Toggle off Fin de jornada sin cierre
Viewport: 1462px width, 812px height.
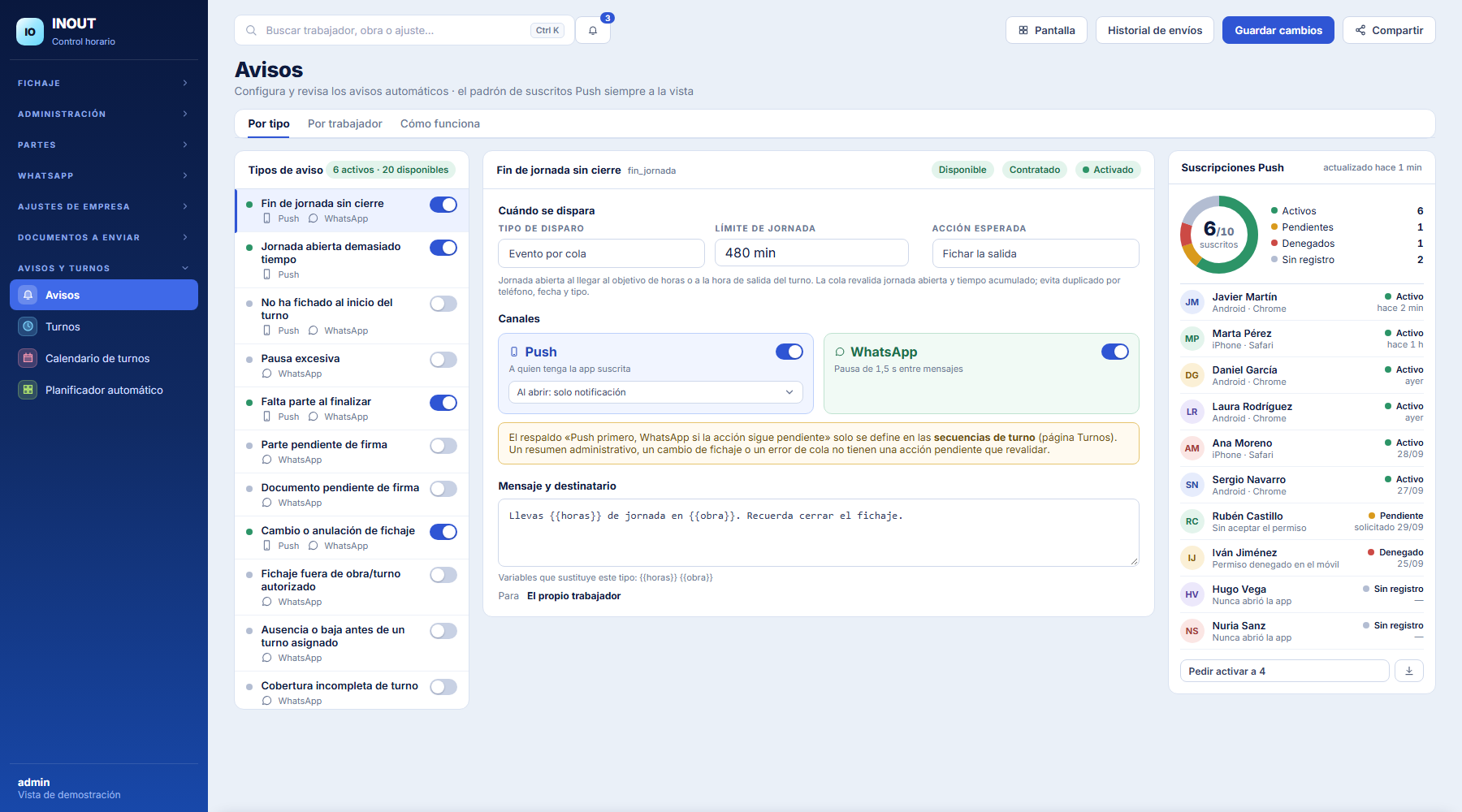coord(443,205)
